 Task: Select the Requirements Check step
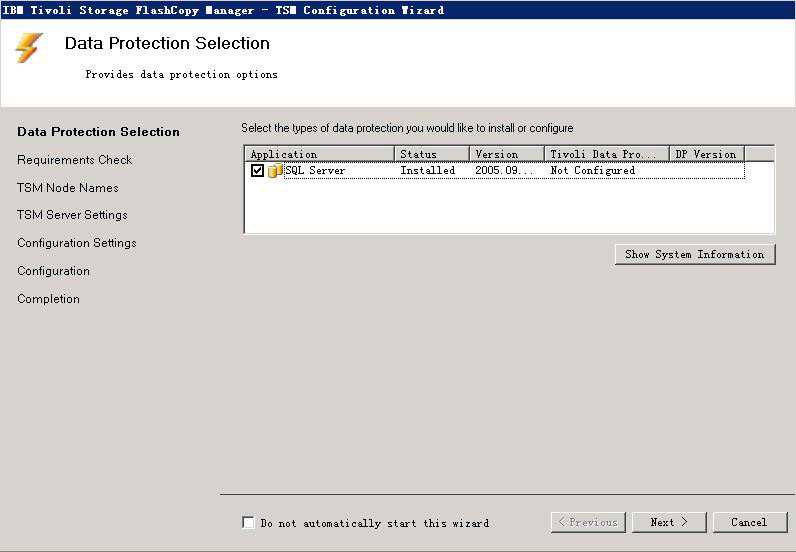[x=75, y=160]
